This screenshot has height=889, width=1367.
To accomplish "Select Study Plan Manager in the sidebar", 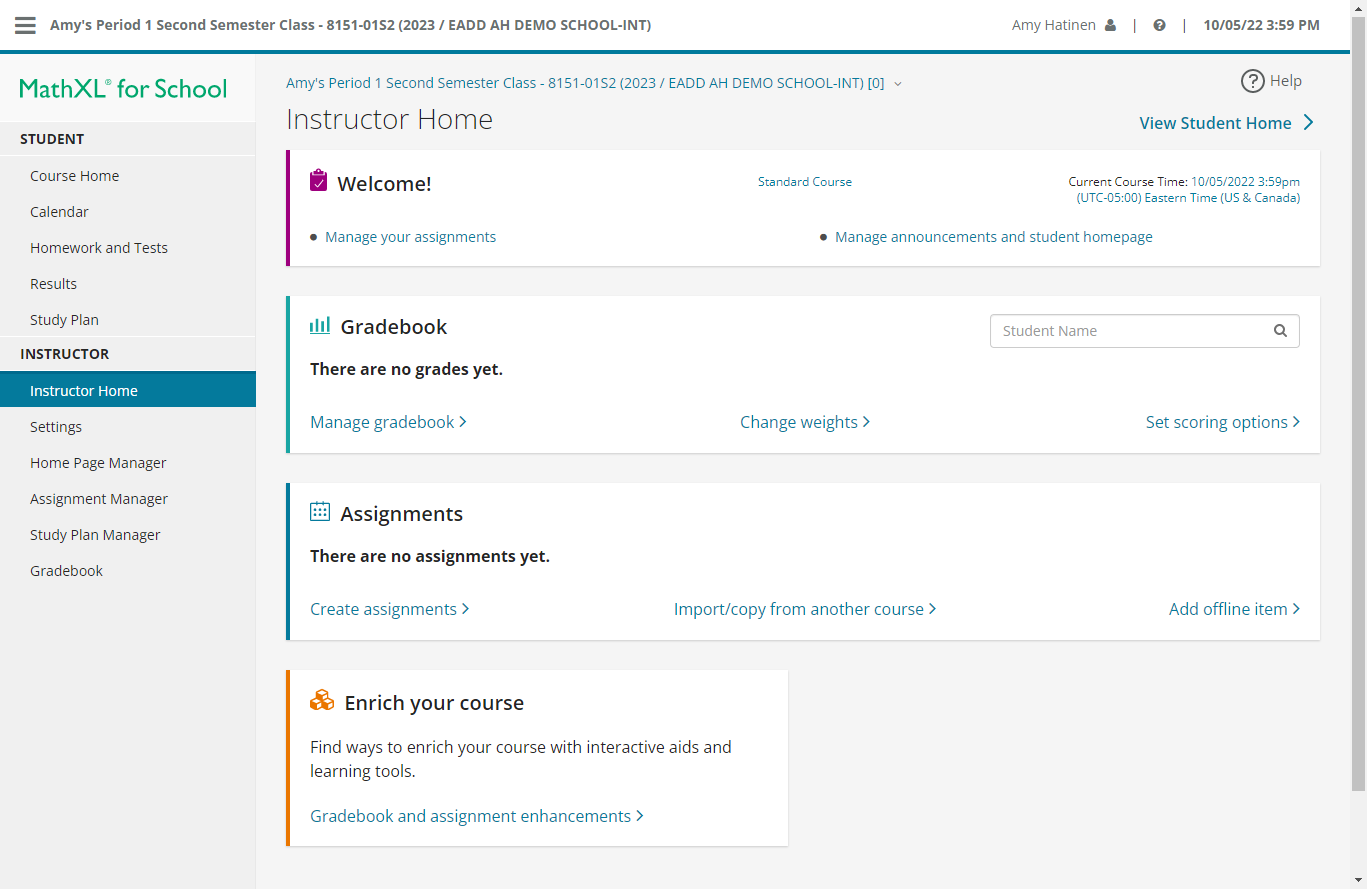I will 94,534.
